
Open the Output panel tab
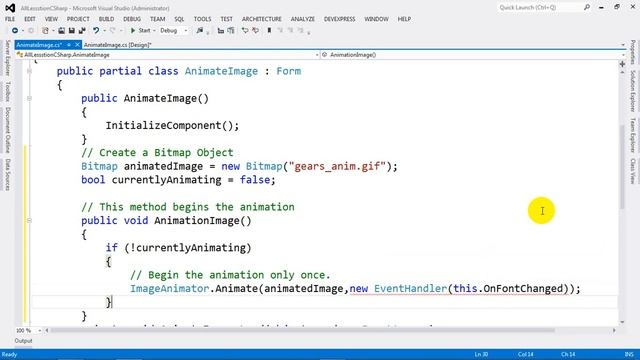point(23,341)
